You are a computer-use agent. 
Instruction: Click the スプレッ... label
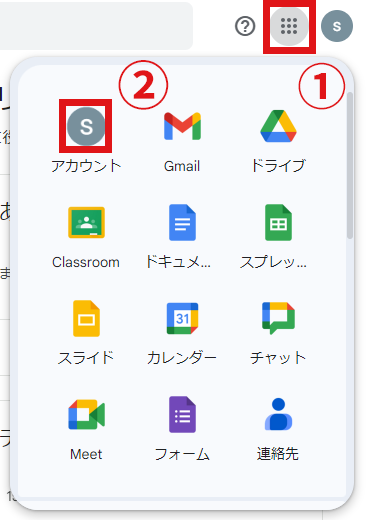coord(273,262)
